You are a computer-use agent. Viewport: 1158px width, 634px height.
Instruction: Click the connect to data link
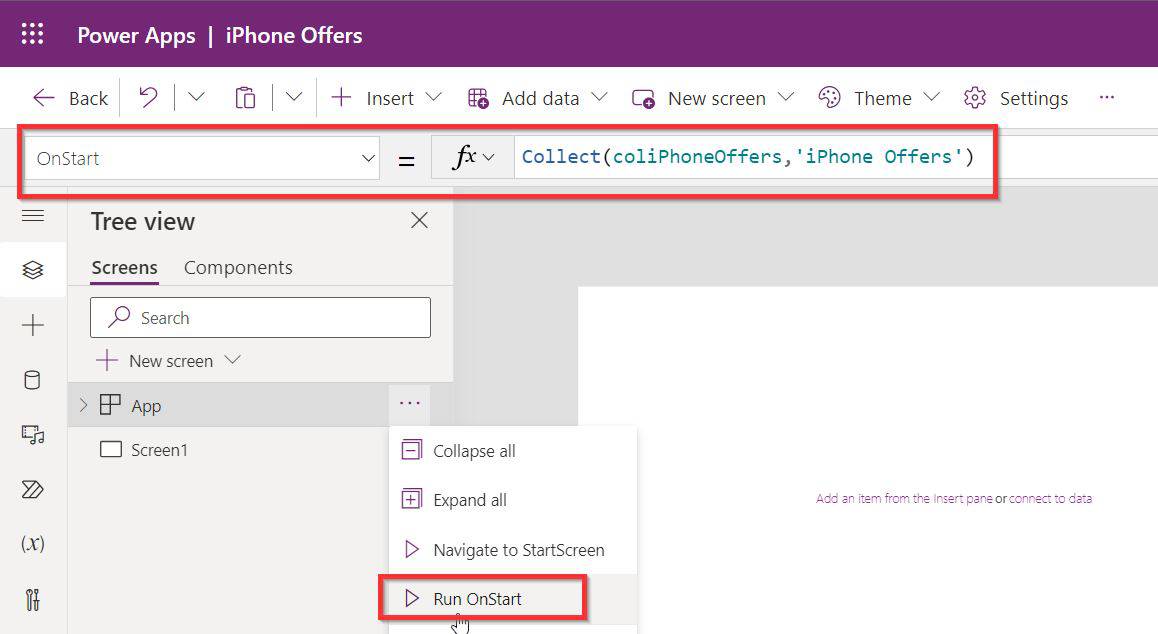[1052, 497]
